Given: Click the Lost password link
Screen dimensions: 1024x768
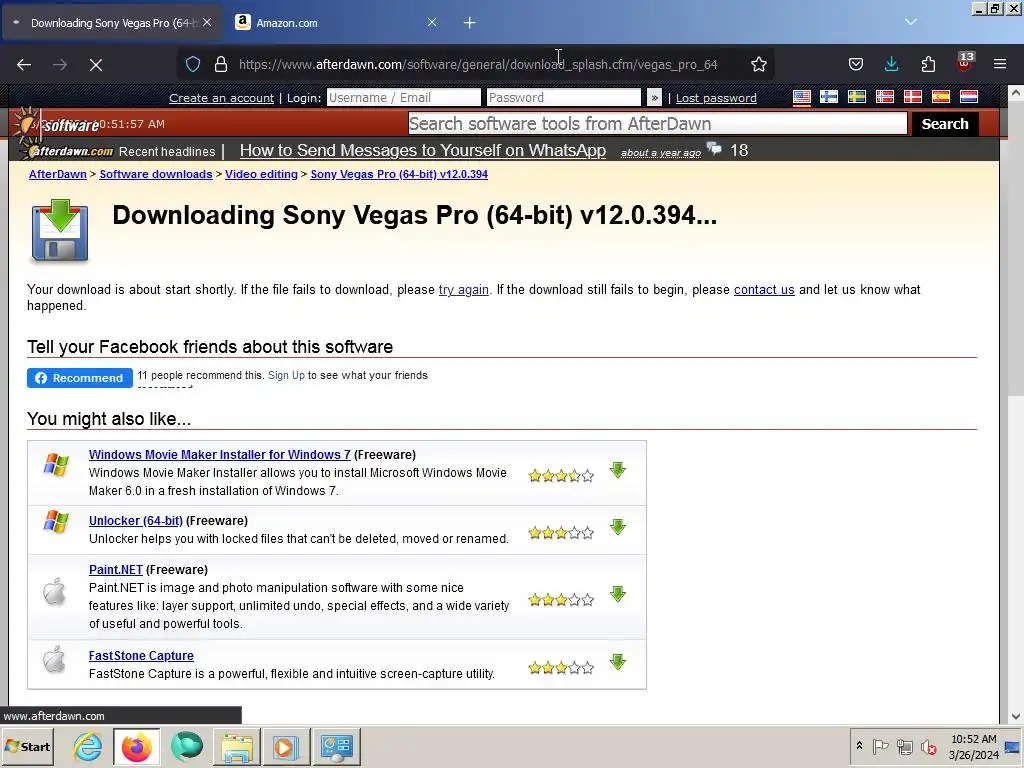Looking at the screenshot, I should point(716,98).
